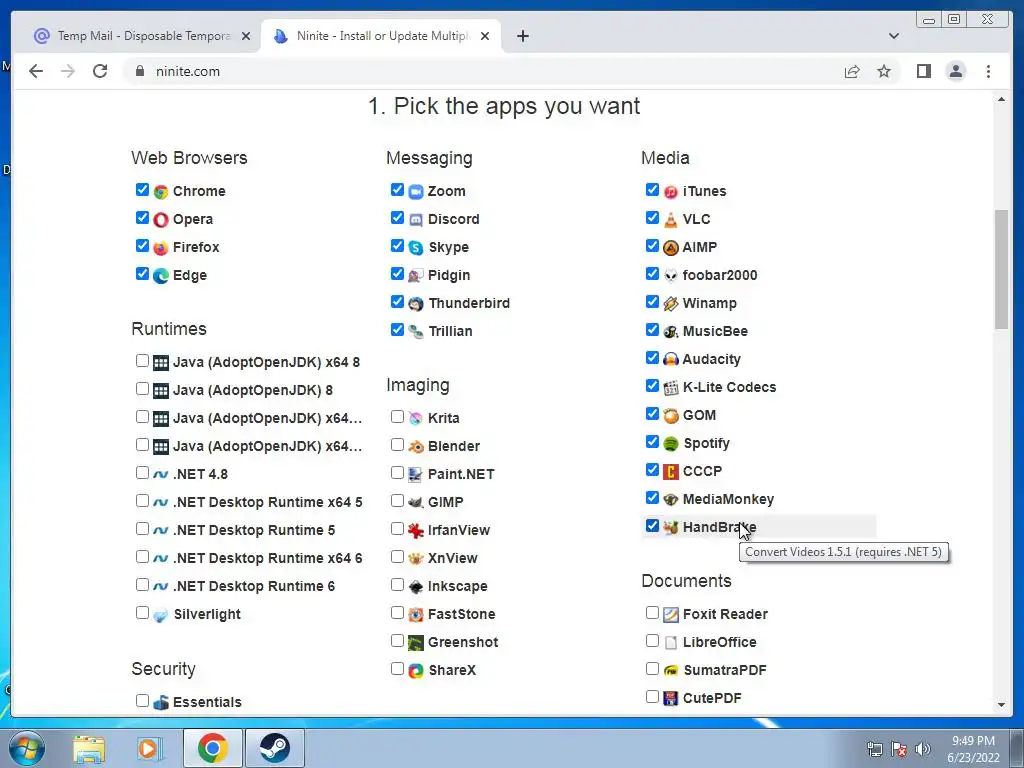The image size is (1024, 768).
Task: Click the Winamp app icon
Action: tap(671, 304)
